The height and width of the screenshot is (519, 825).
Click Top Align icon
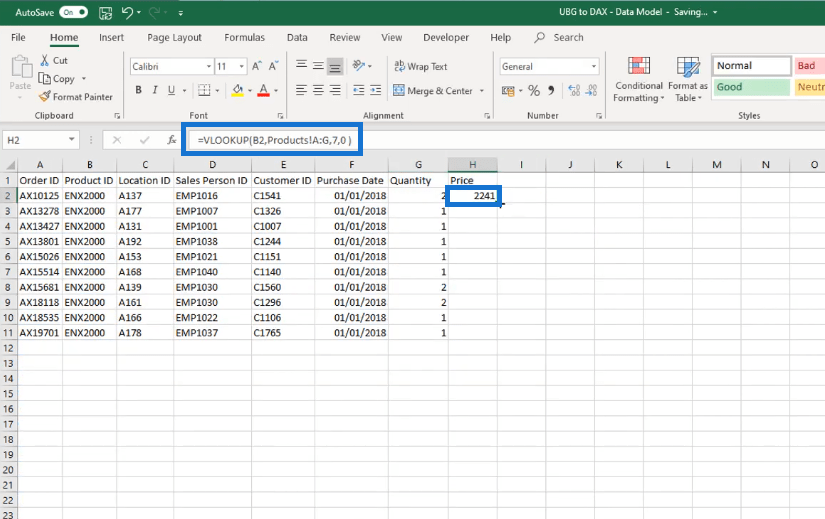click(301, 65)
